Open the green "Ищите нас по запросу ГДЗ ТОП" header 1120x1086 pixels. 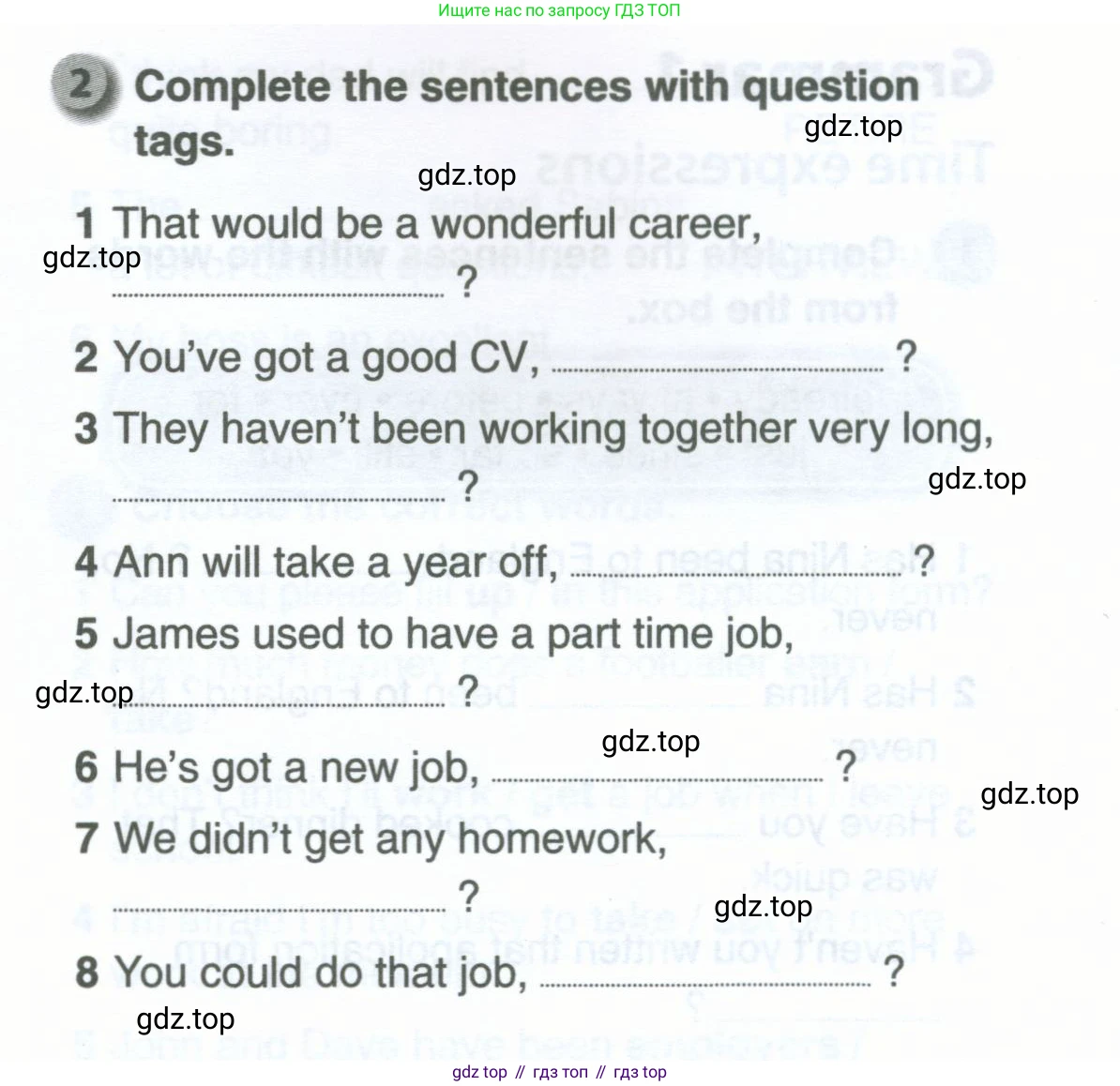pyautogui.click(x=559, y=11)
